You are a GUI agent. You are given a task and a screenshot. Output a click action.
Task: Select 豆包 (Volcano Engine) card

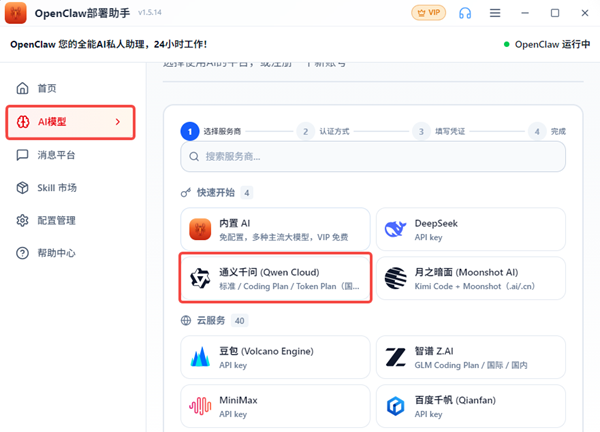pos(276,357)
